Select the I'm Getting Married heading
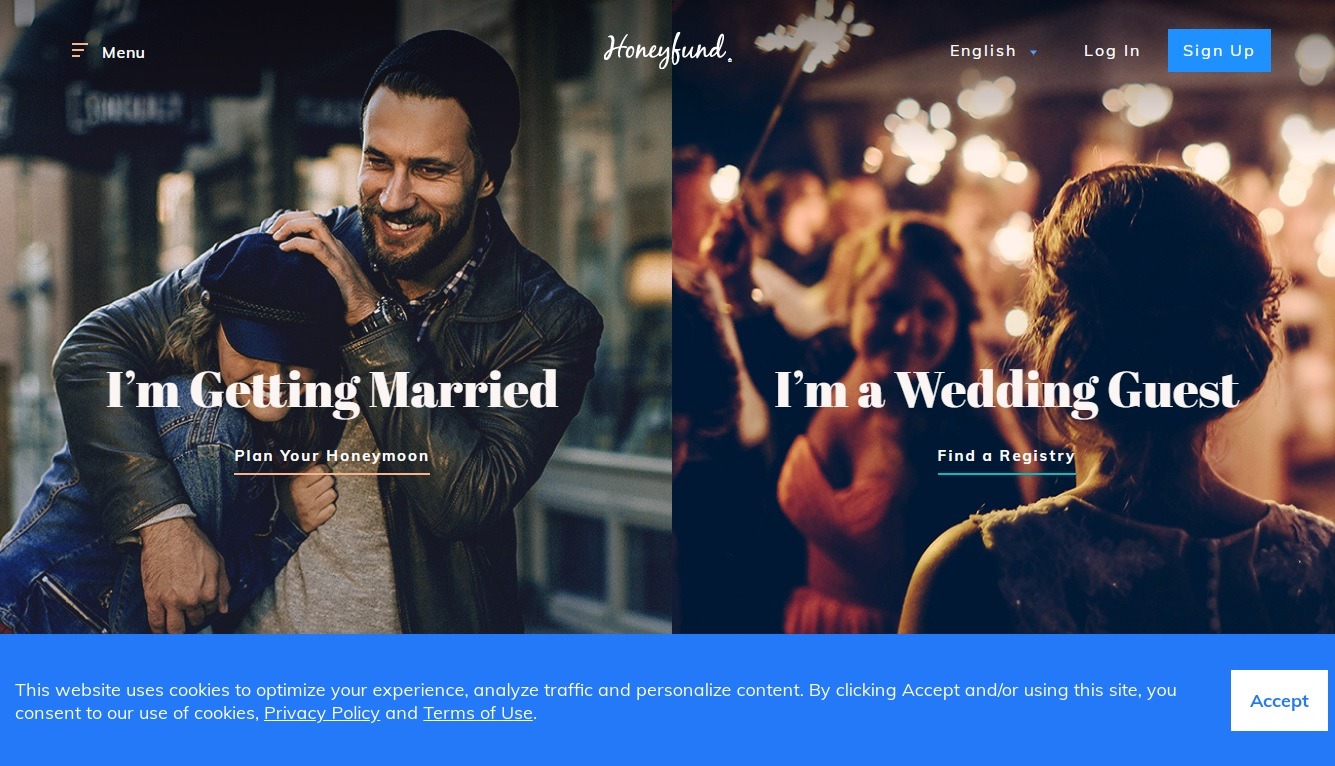 [332, 390]
